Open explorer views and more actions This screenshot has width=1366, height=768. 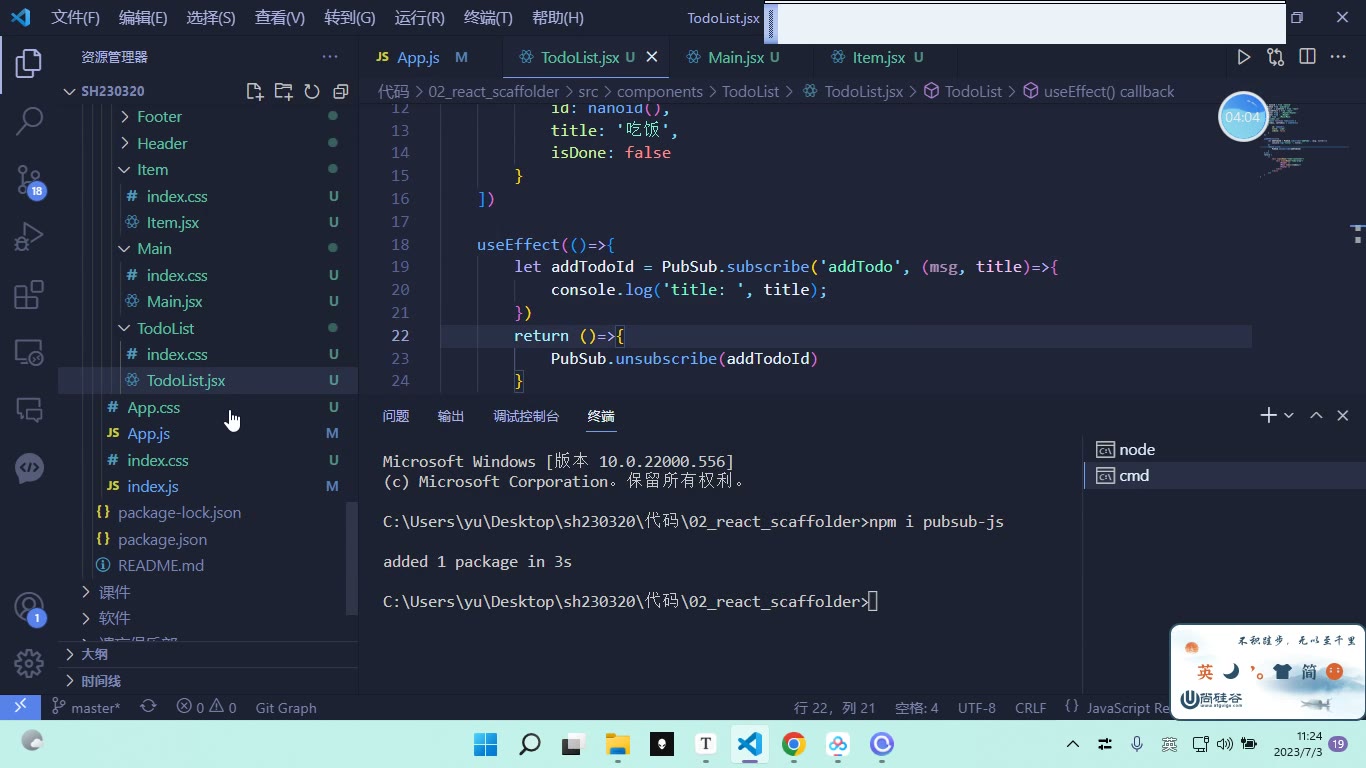330,57
